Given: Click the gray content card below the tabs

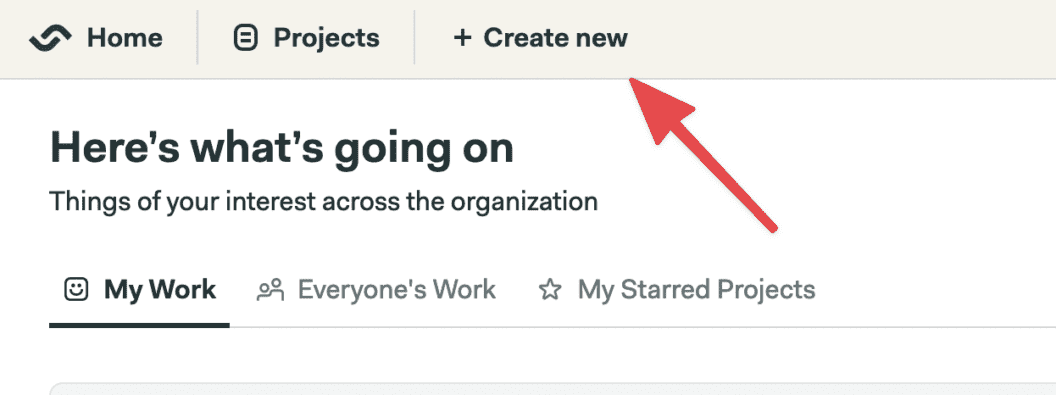Looking at the screenshot, I should click(553, 389).
